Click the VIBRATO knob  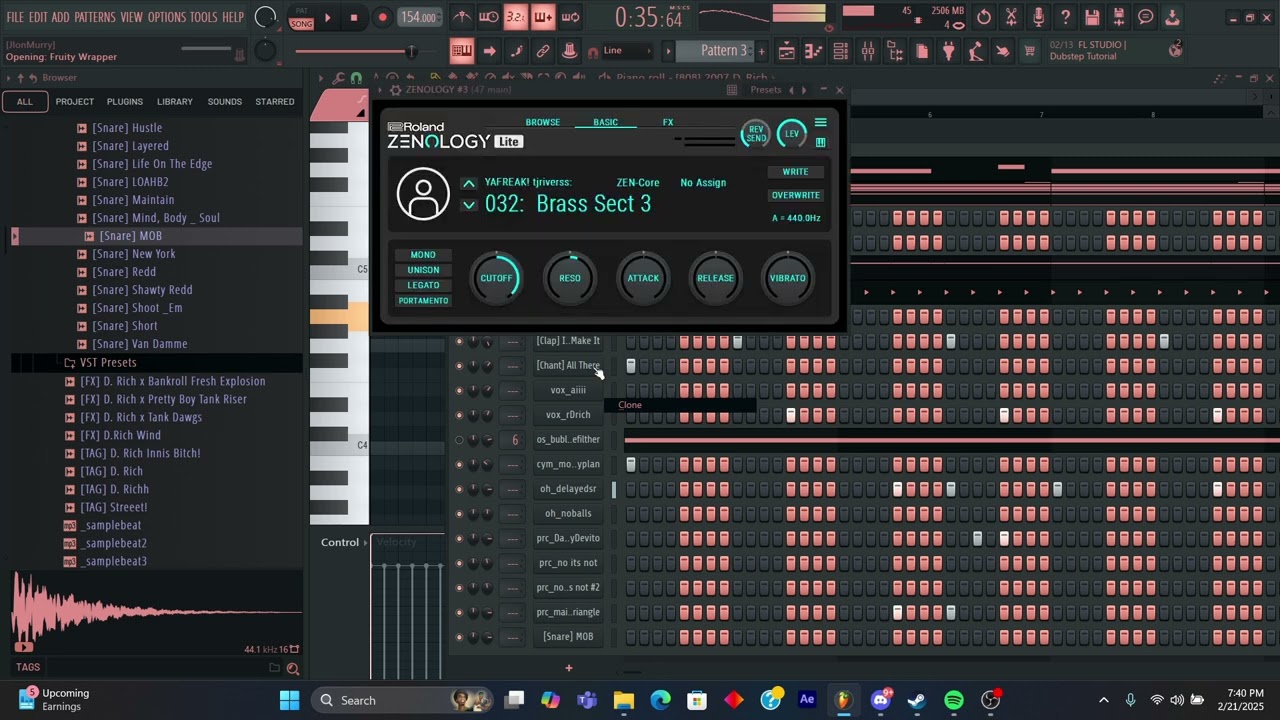point(788,278)
